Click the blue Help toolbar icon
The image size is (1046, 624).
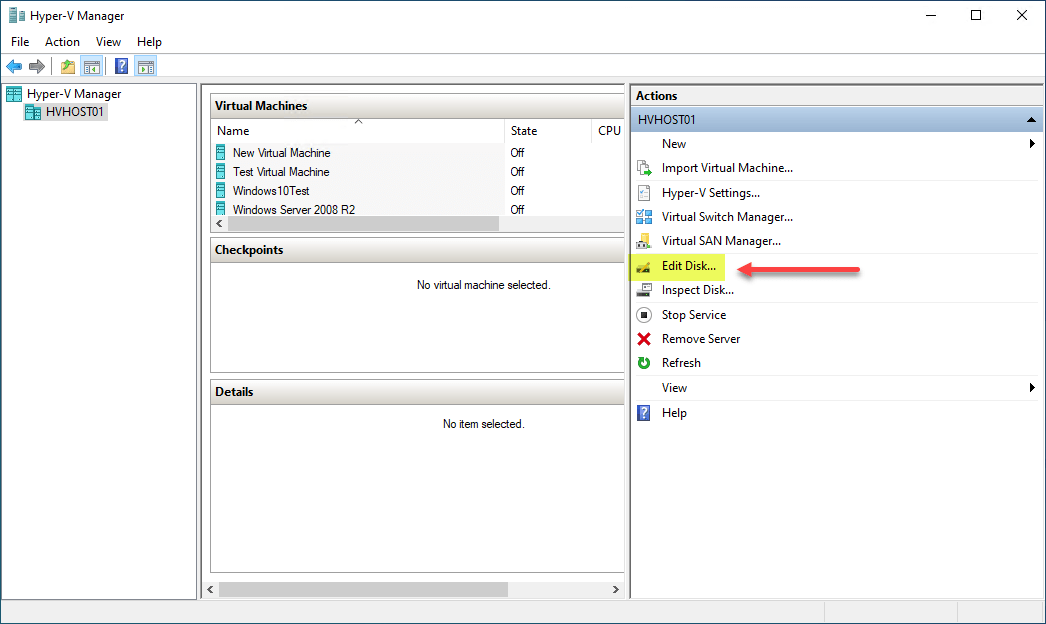(121, 67)
